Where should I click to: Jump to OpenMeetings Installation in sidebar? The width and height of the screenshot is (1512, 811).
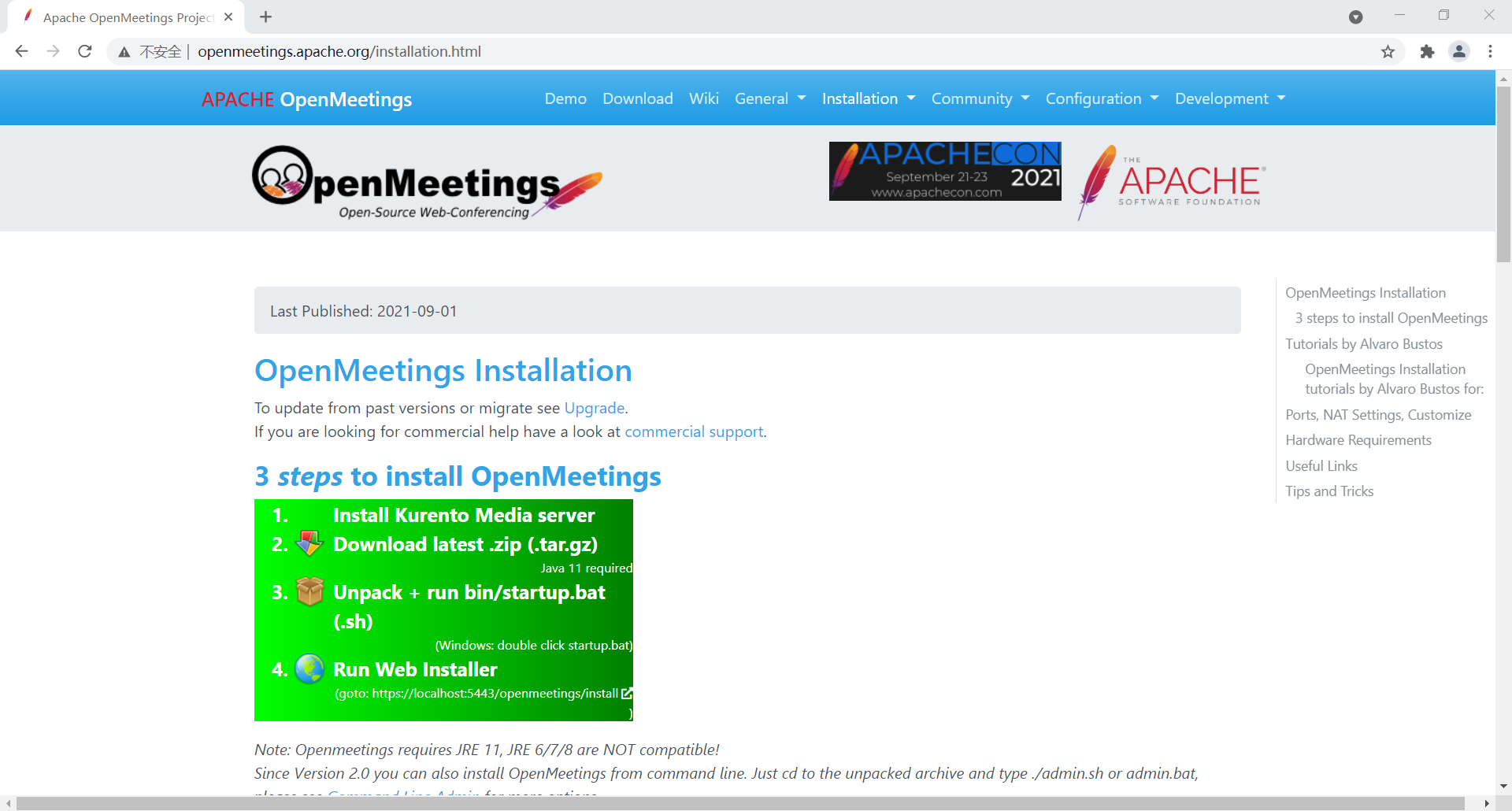click(x=1366, y=293)
